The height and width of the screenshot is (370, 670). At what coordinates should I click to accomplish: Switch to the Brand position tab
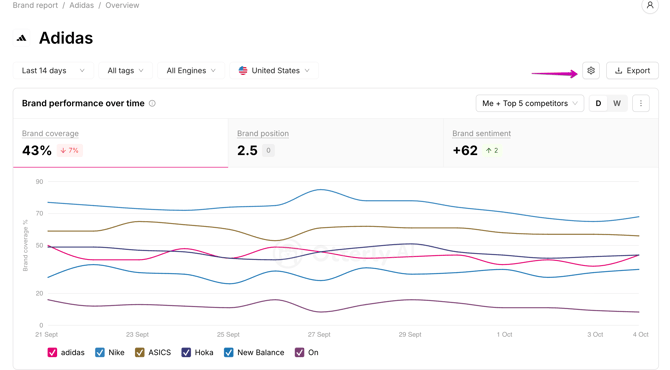(x=335, y=143)
